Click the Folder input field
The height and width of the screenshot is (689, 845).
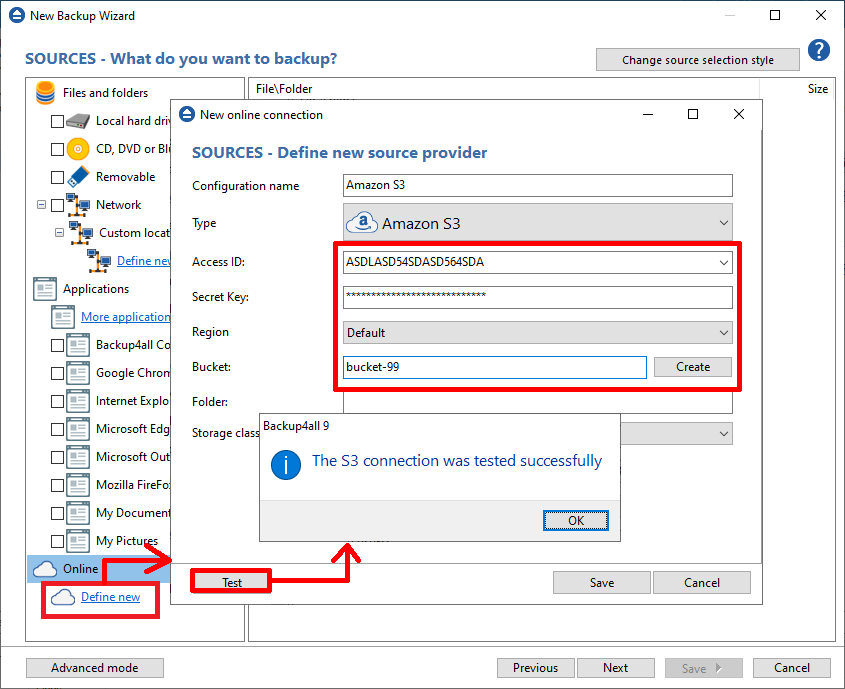tap(538, 403)
